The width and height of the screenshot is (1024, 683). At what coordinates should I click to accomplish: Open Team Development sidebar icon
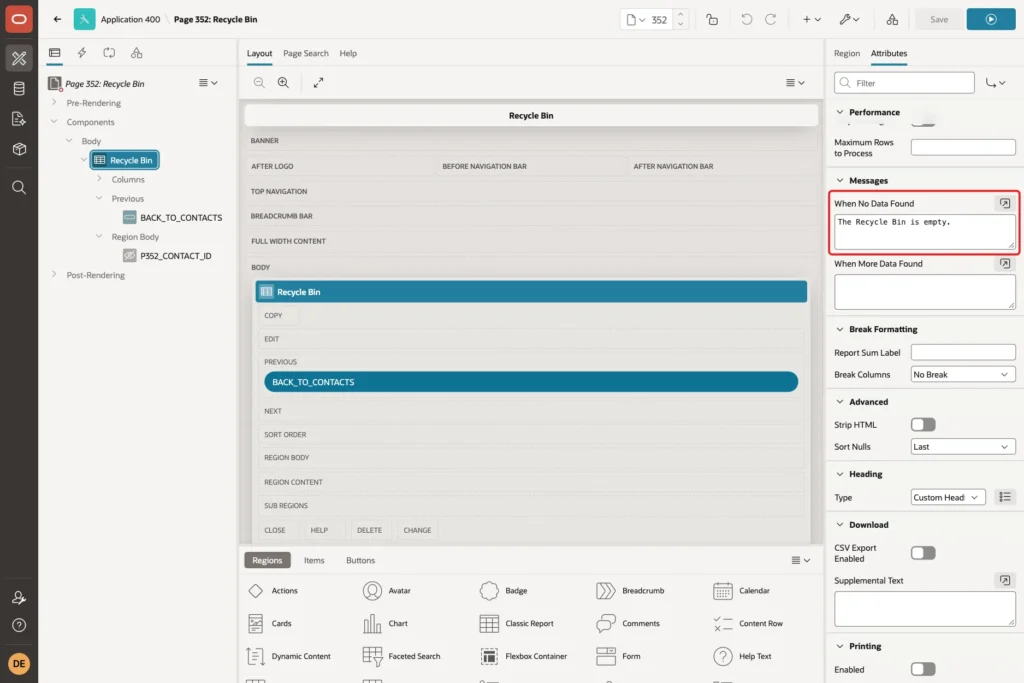[19, 119]
